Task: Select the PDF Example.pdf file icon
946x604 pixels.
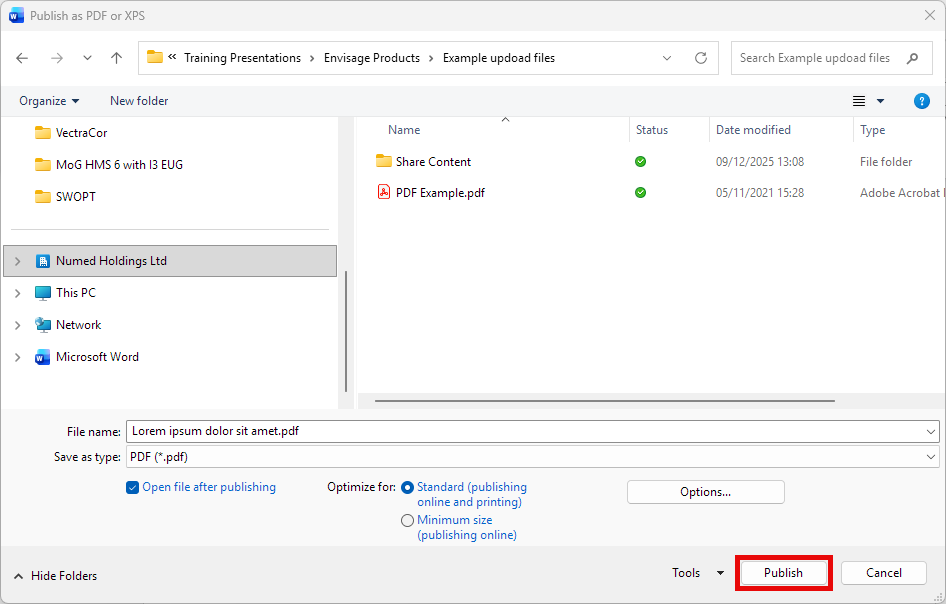Action: coord(383,193)
